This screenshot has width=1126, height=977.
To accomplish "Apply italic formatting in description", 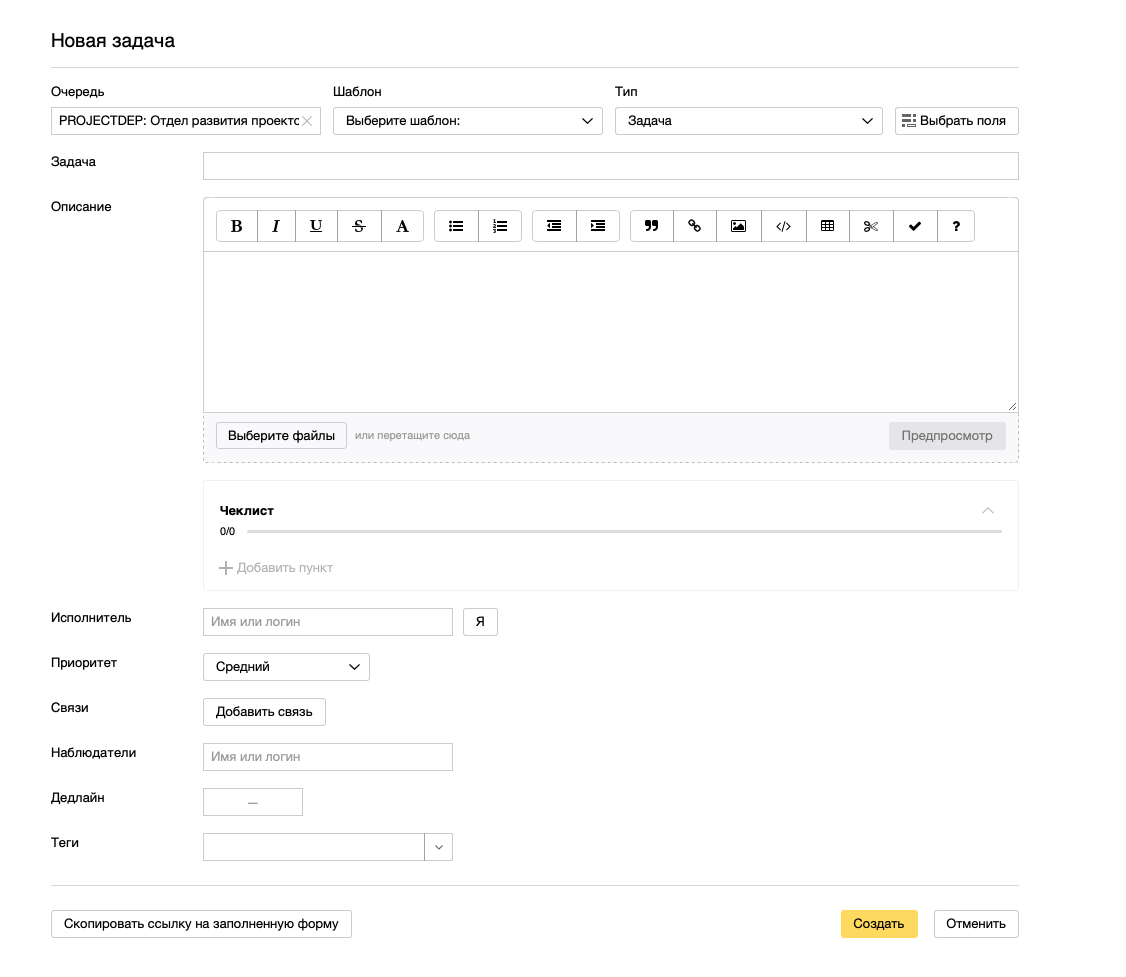I will [x=276, y=226].
